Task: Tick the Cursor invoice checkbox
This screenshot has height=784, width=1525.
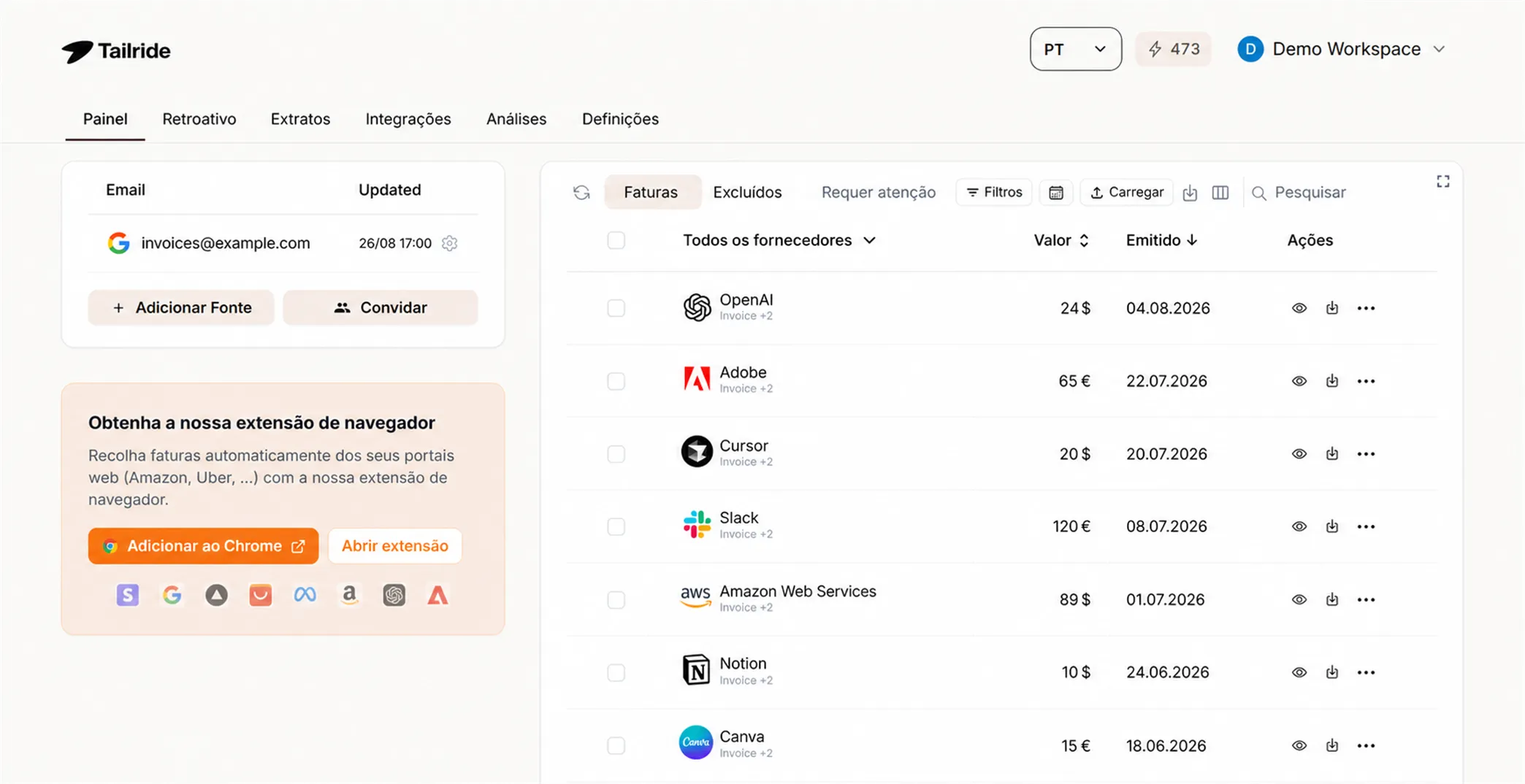Action: (616, 454)
